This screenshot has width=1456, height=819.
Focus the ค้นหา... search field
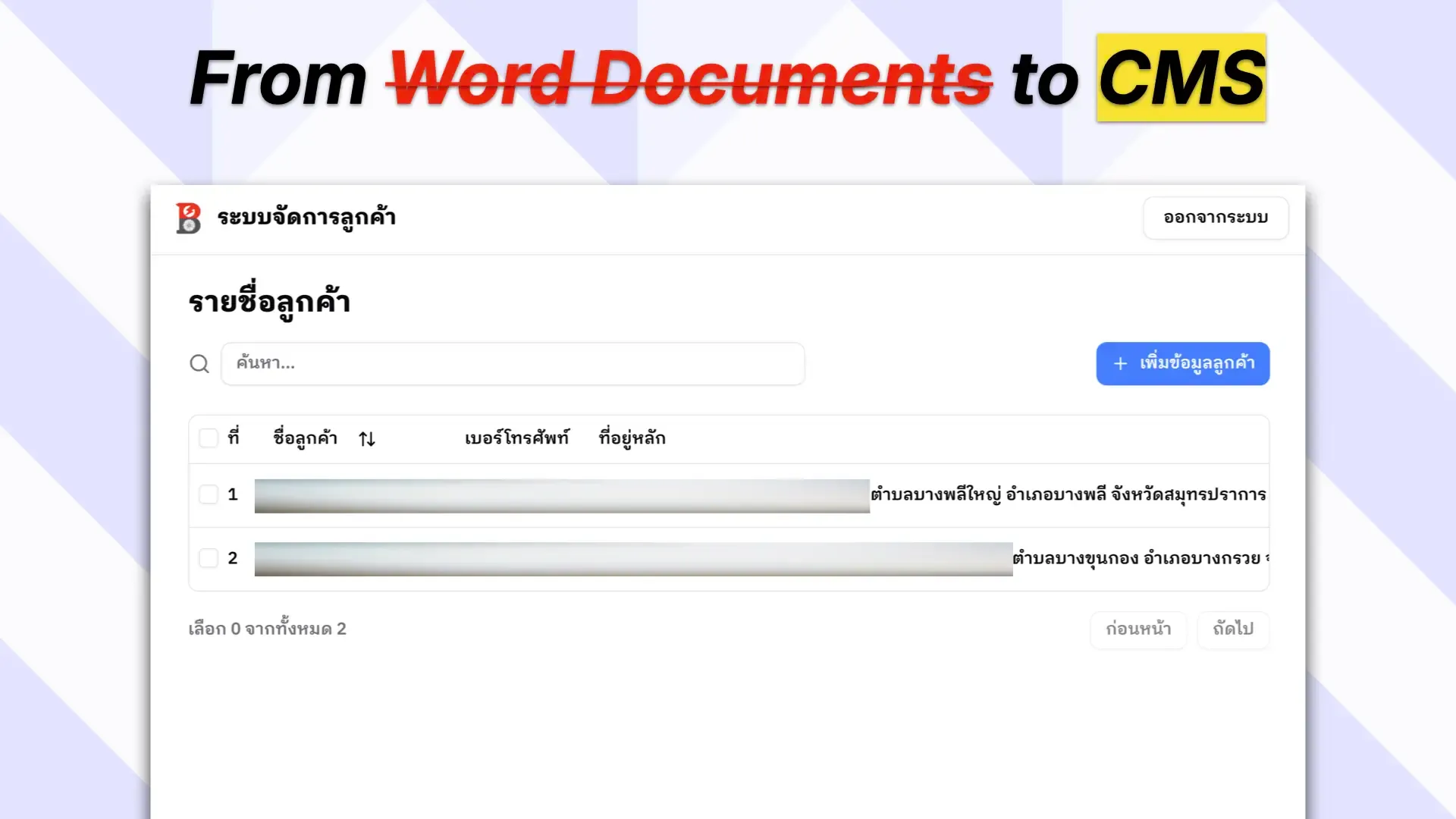[x=512, y=364]
